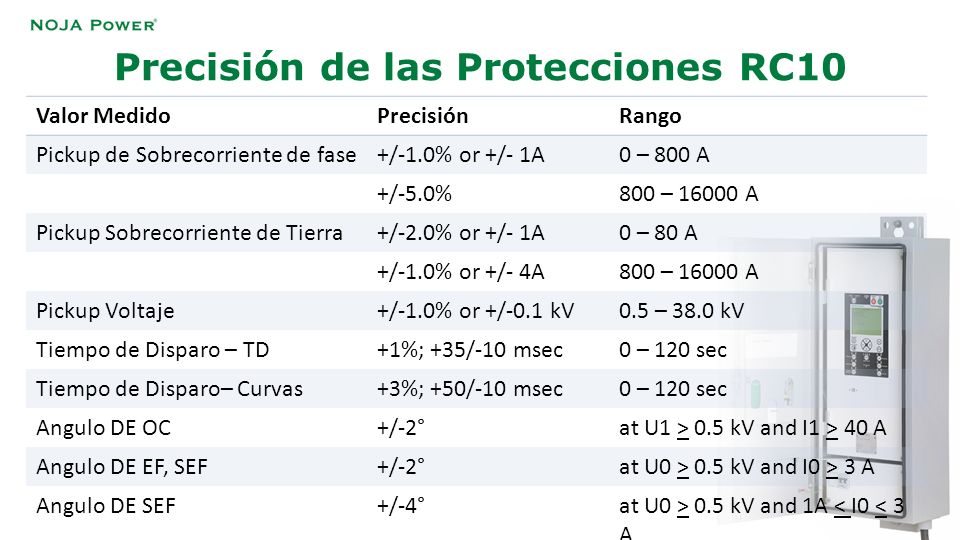960x540 pixels.
Task: Click the Valor Medido column header
Action: (103, 116)
